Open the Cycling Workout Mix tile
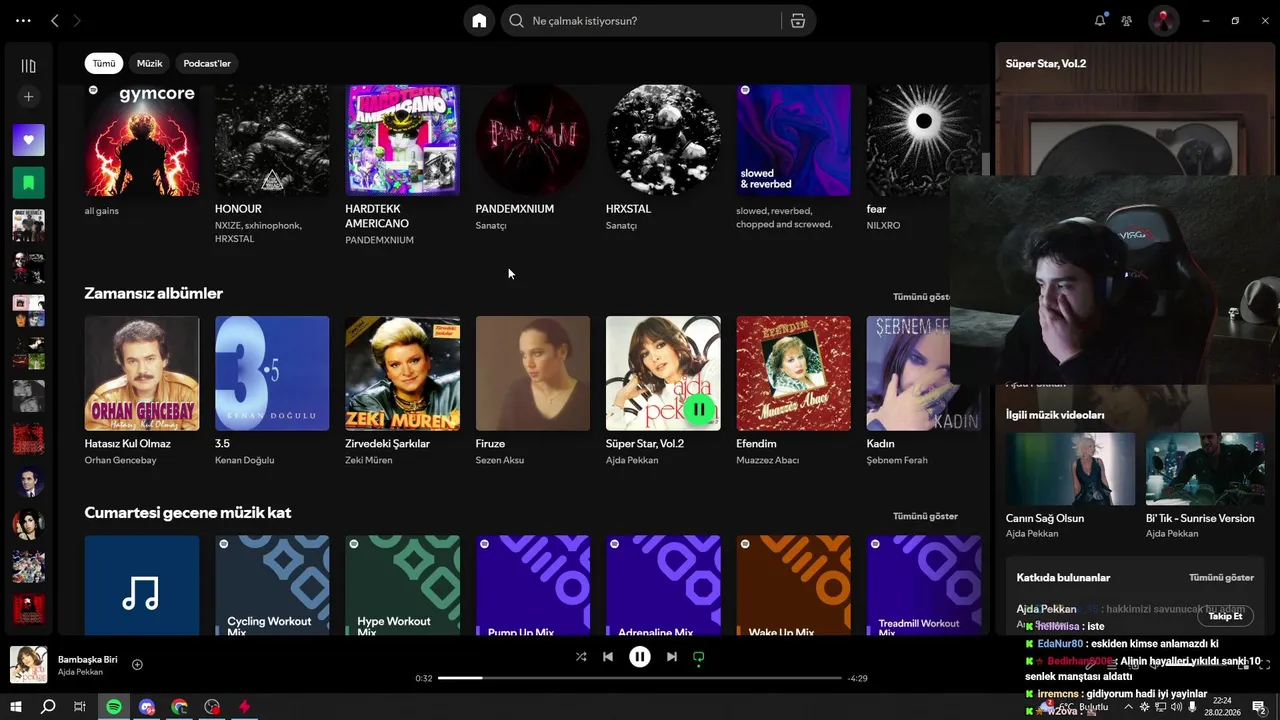Viewport: 1280px width, 720px height. [272, 585]
